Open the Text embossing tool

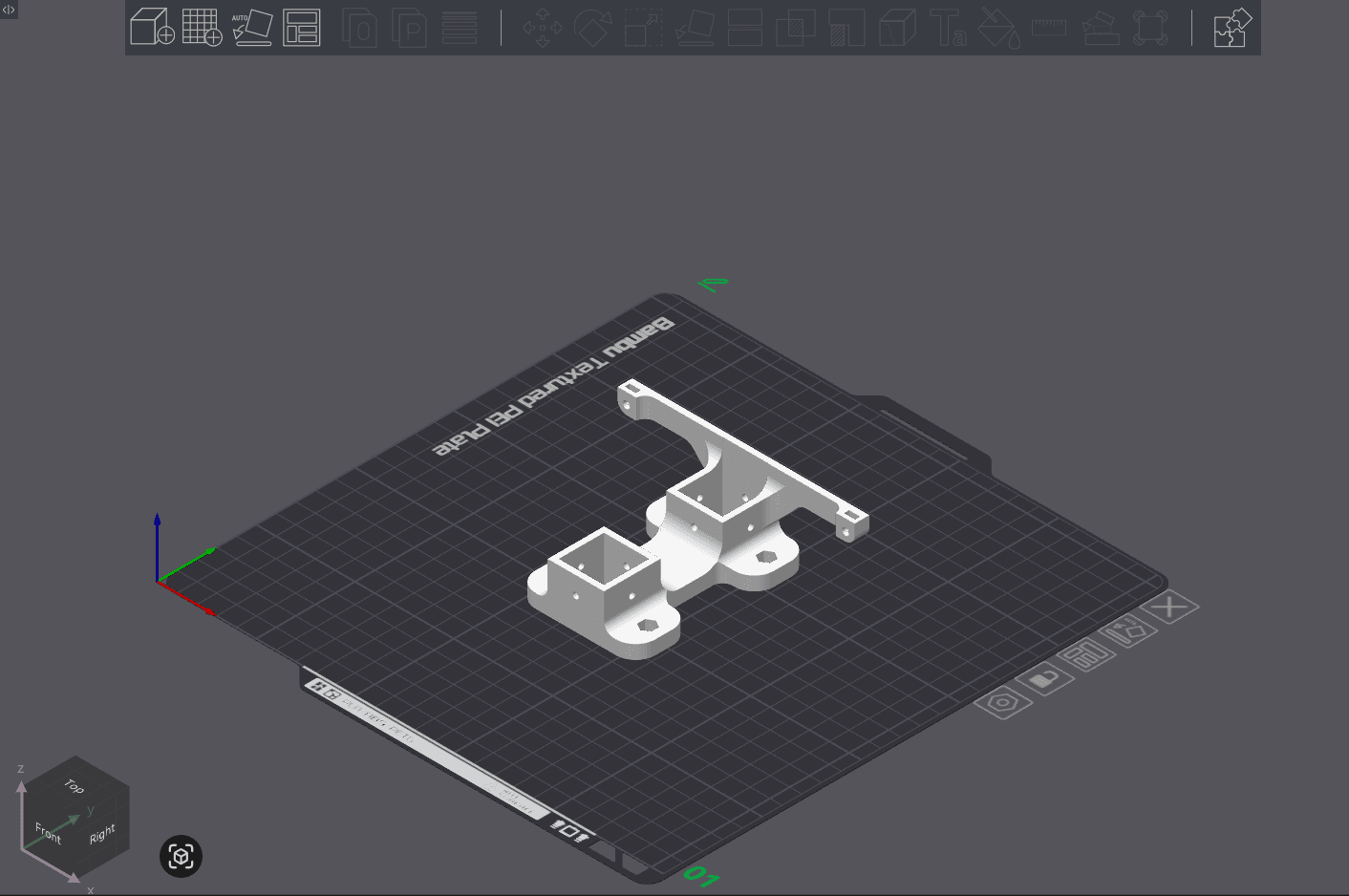949,28
